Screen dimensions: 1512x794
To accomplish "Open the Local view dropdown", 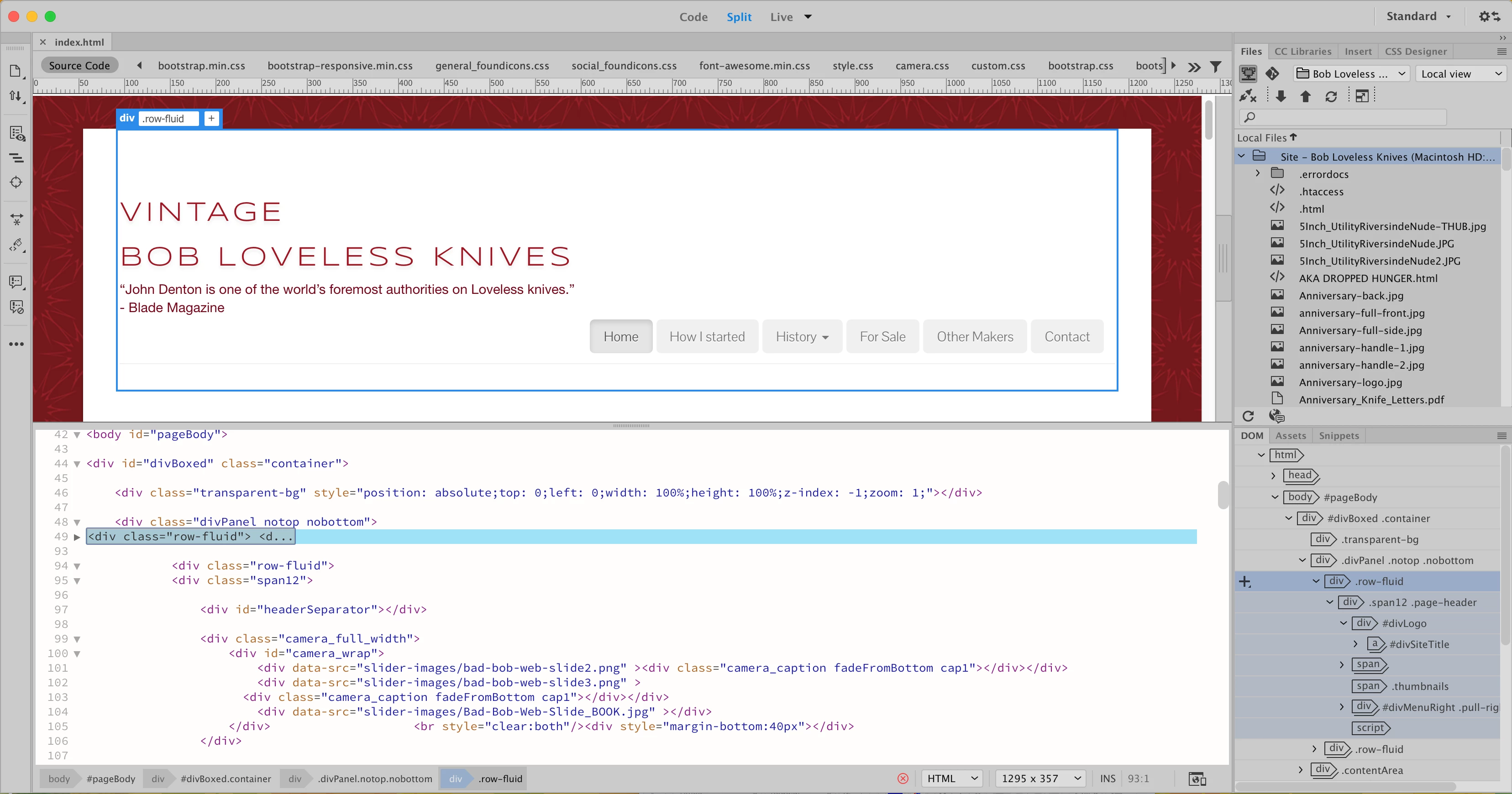I will click(x=1461, y=74).
